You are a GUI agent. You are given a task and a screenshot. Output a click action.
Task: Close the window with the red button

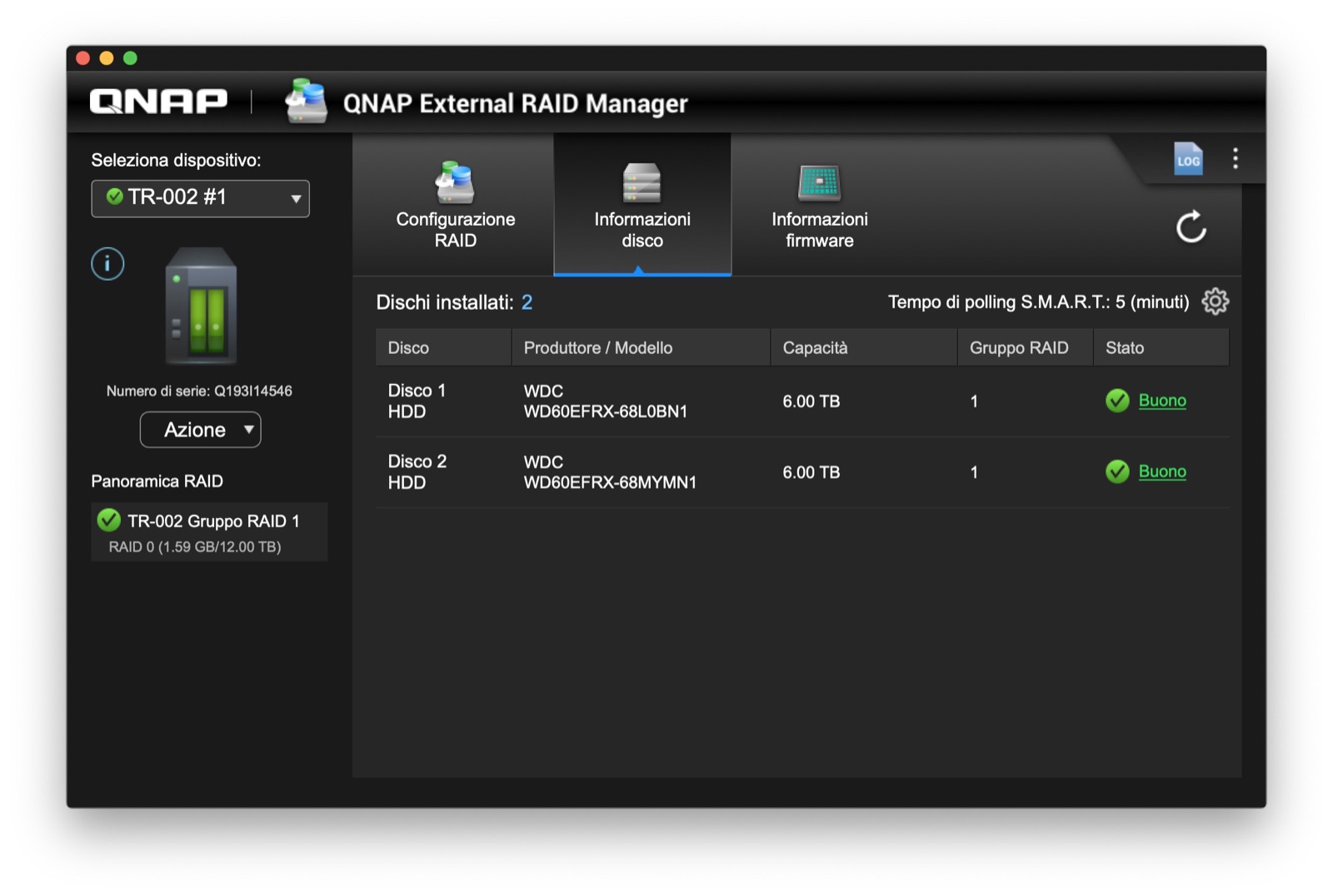(x=82, y=57)
